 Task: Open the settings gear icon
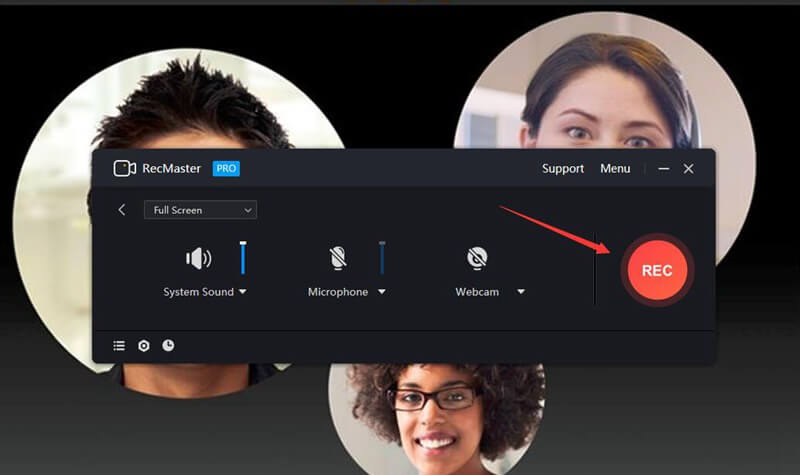[x=144, y=346]
